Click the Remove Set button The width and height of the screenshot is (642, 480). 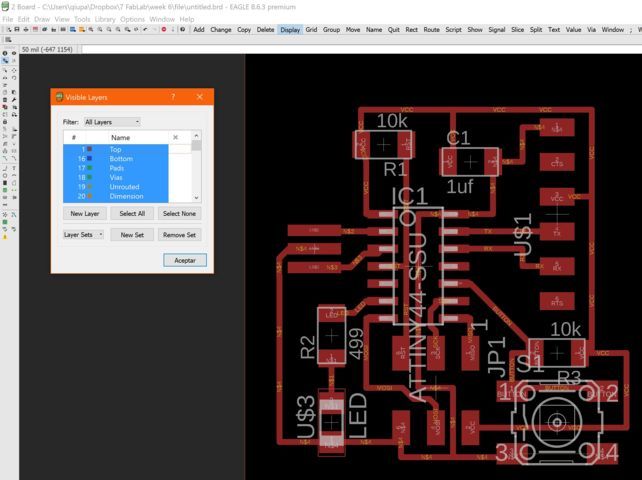(x=179, y=235)
